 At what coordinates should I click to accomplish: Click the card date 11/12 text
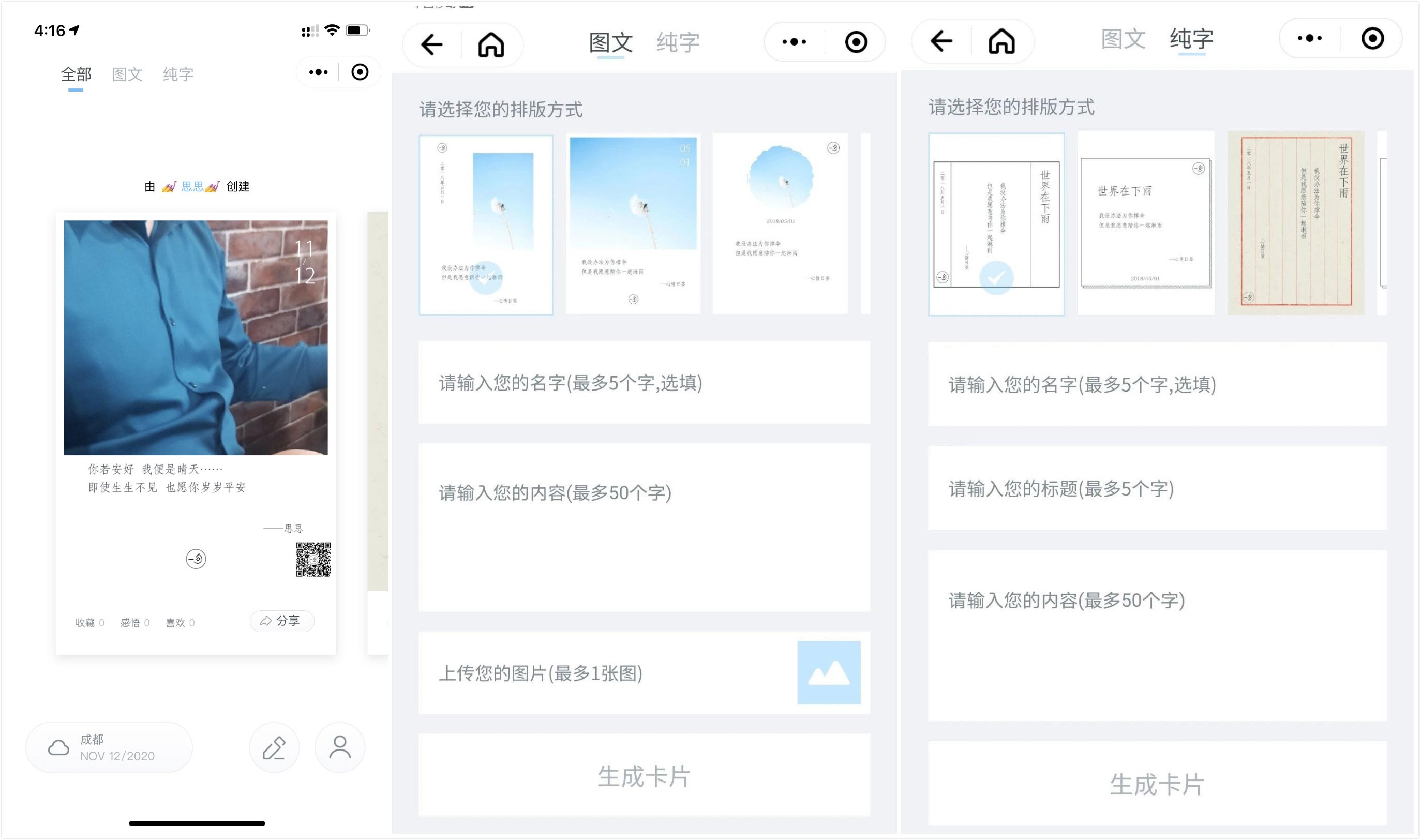[x=305, y=262]
